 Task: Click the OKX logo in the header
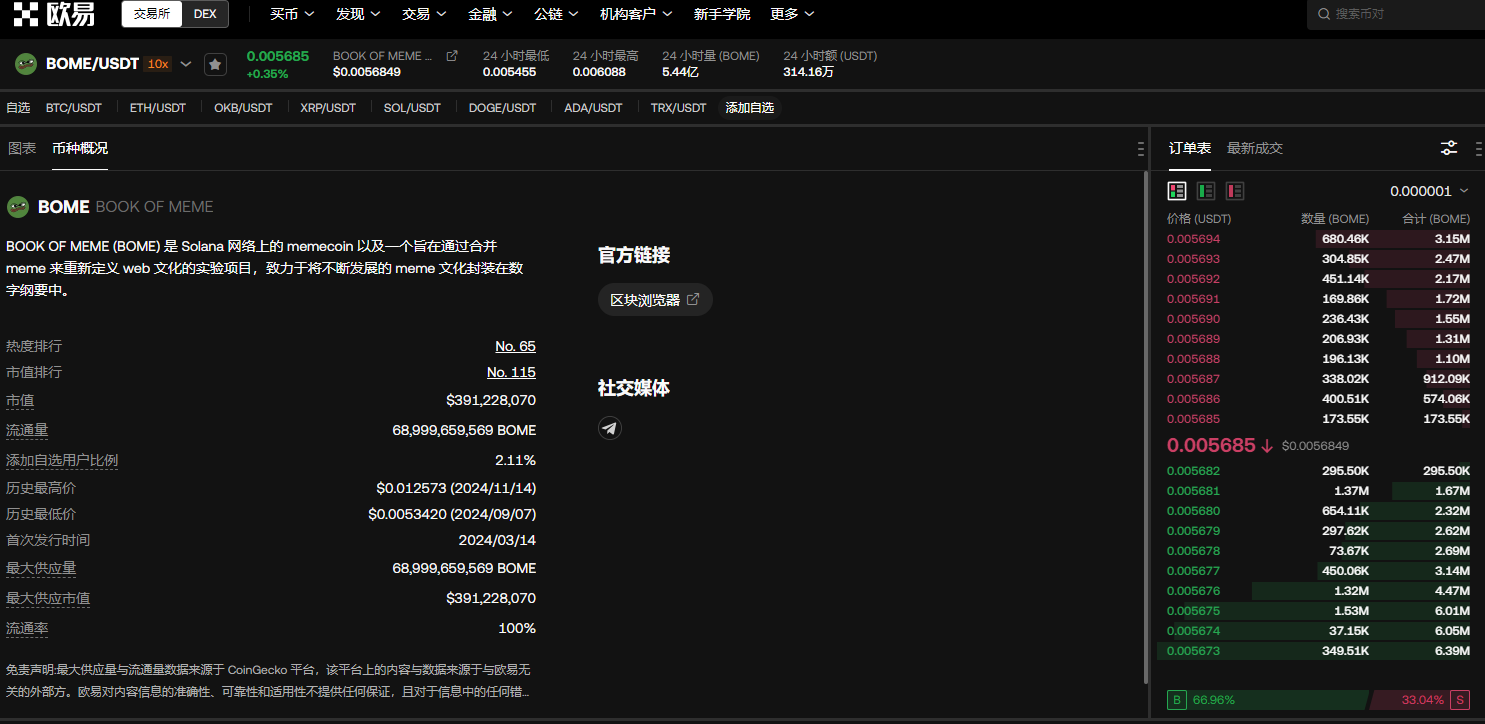click(x=54, y=14)
